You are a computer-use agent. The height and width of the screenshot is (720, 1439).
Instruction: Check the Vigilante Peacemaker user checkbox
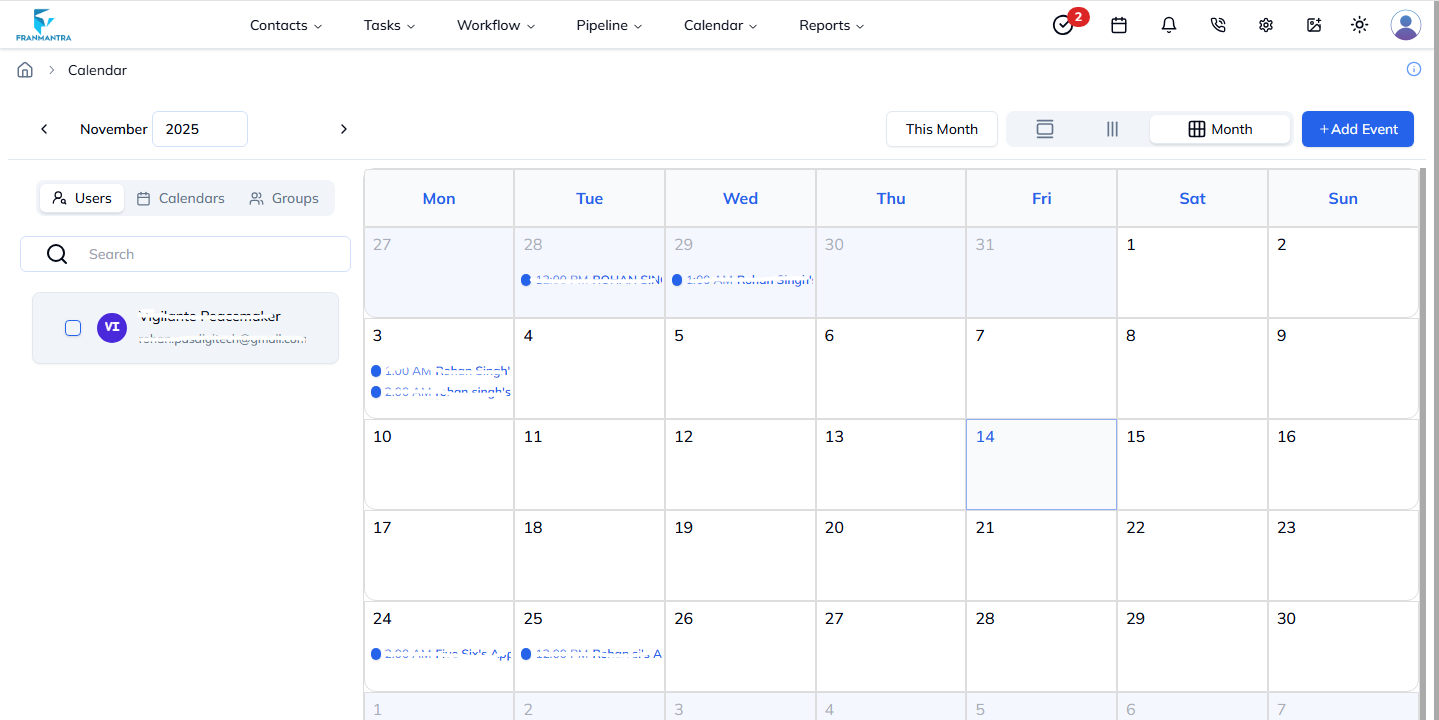[x=73, y=327]
